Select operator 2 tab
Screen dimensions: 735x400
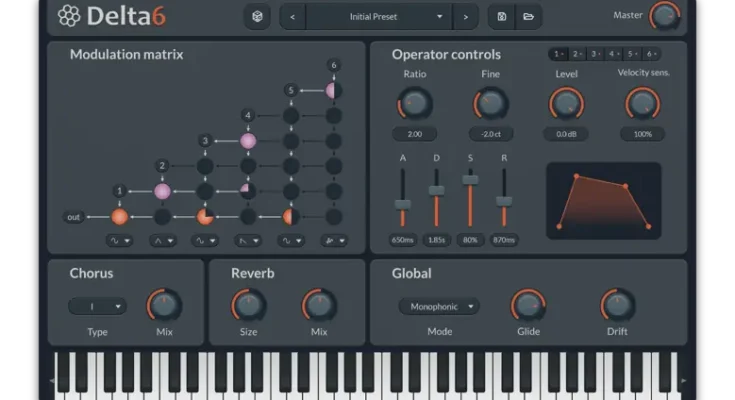point(577,54)
